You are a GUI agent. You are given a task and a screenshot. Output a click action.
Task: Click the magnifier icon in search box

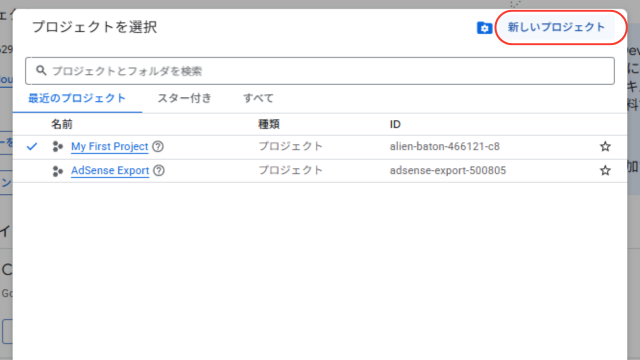(x=41, y=71)
